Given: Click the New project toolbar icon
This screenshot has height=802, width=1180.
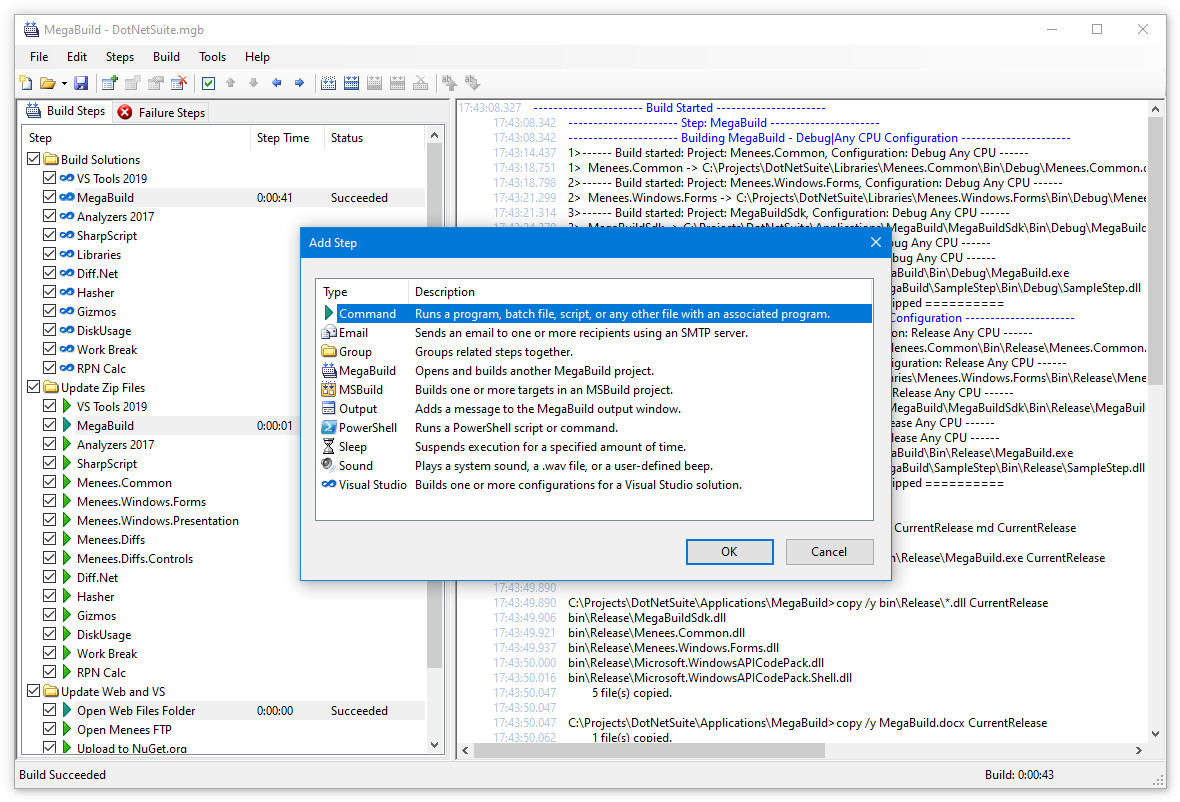Looking at the screenshot, I should pyautogui.click(x=27, y=83).
